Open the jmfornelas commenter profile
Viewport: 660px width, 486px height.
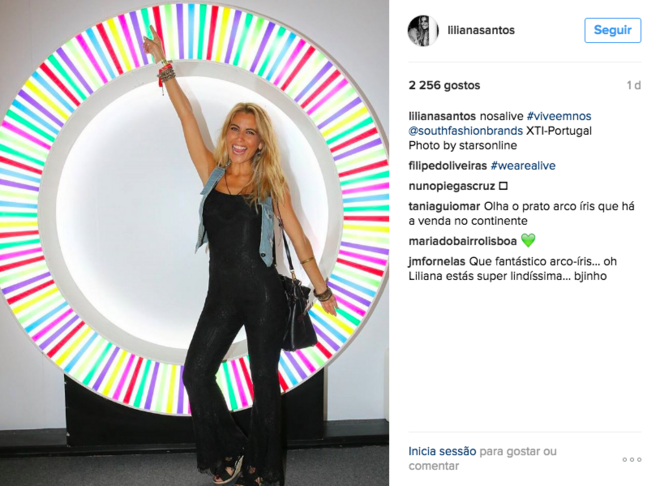(436, 261)
